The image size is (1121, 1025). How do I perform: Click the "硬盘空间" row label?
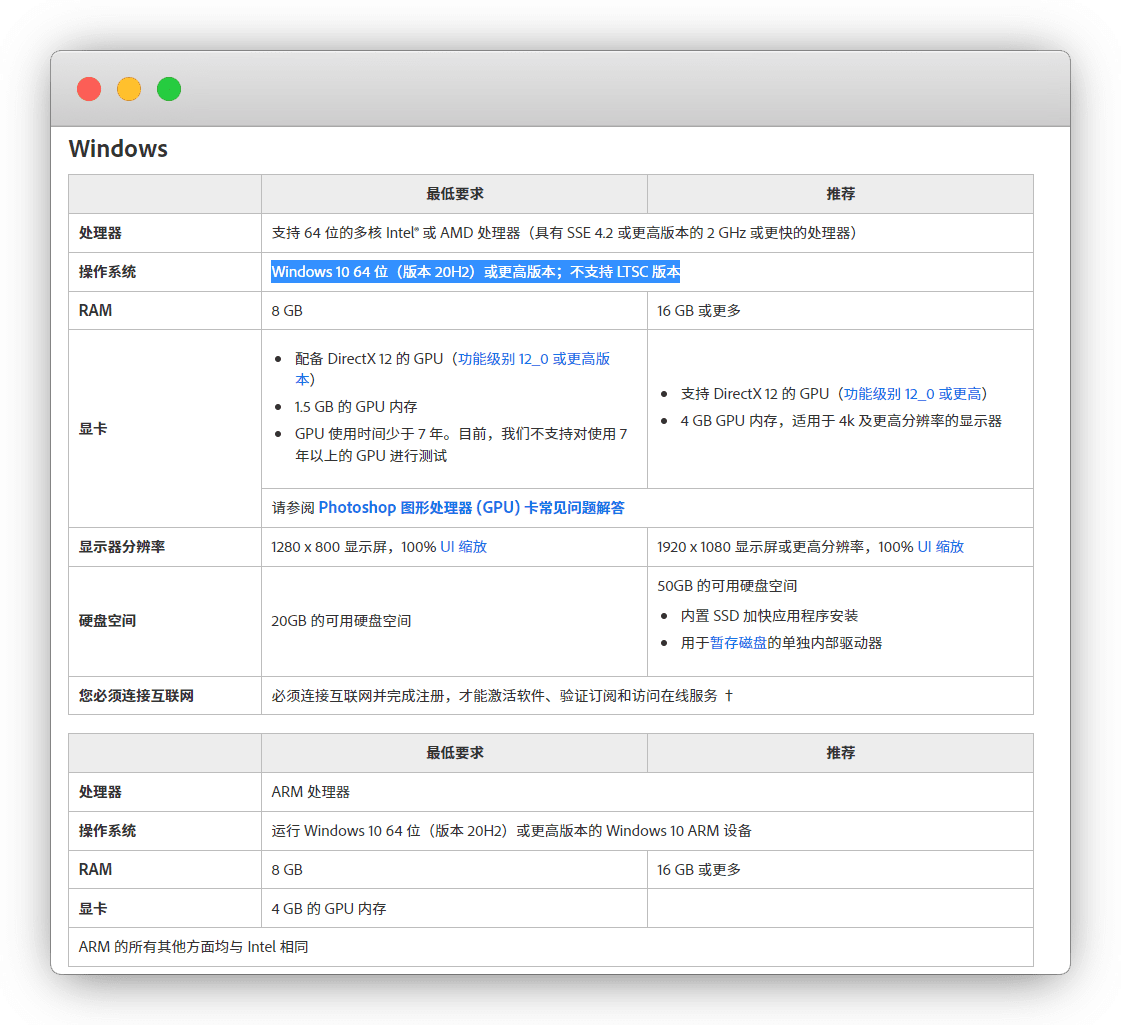click(107, 621)
